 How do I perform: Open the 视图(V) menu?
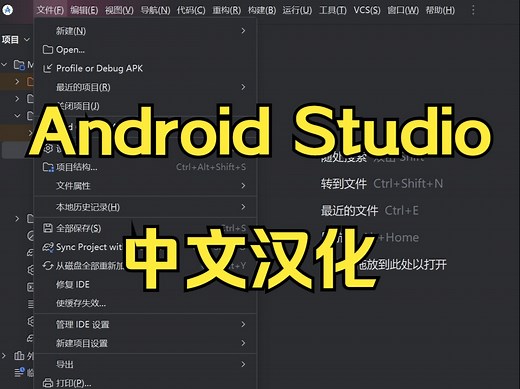(x=119, y=10)
